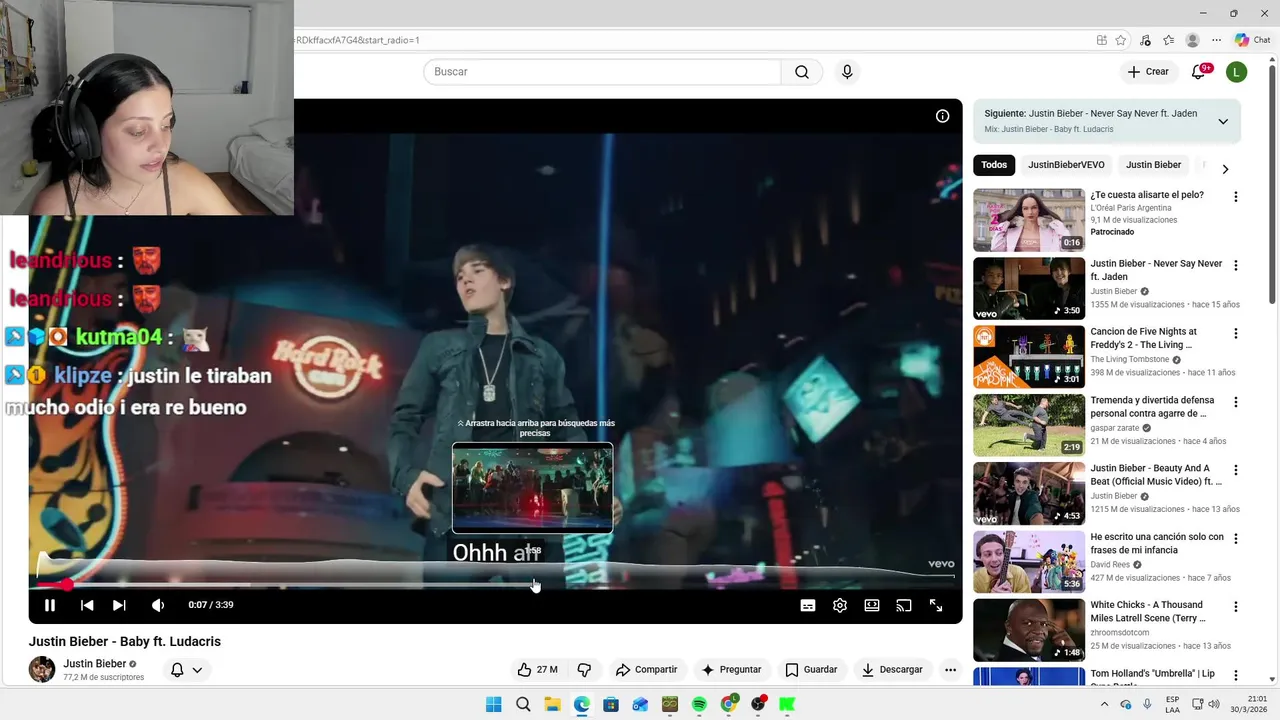Save video with the Guardar button
Viewport: 1280px width, 720px height.
[811, 670]
